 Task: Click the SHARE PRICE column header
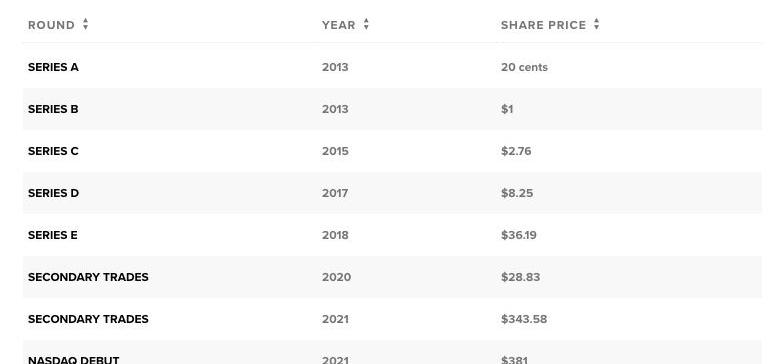pos(544,25)
